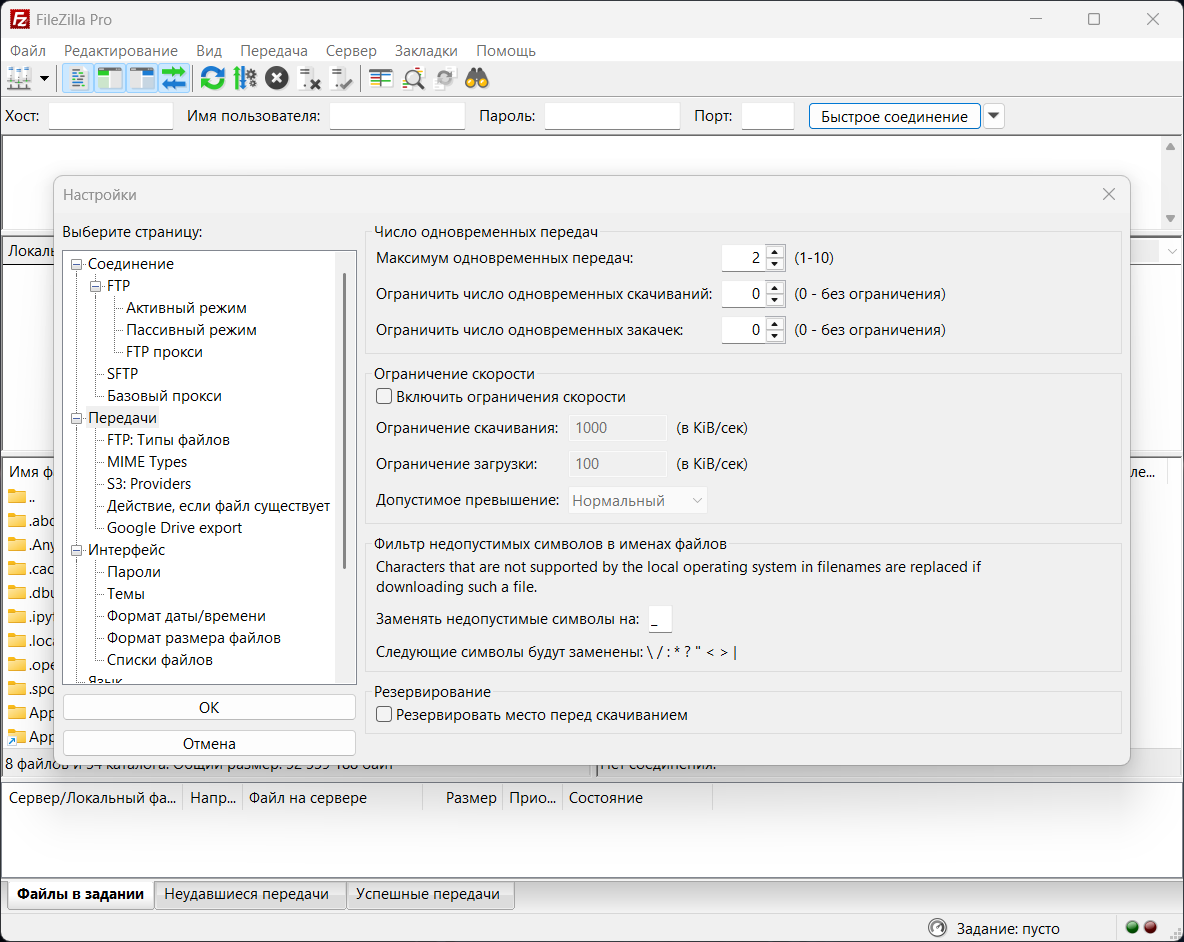Open the Site Manager icon
This screenshot has width=1184, height=942.
pos(19,78)
